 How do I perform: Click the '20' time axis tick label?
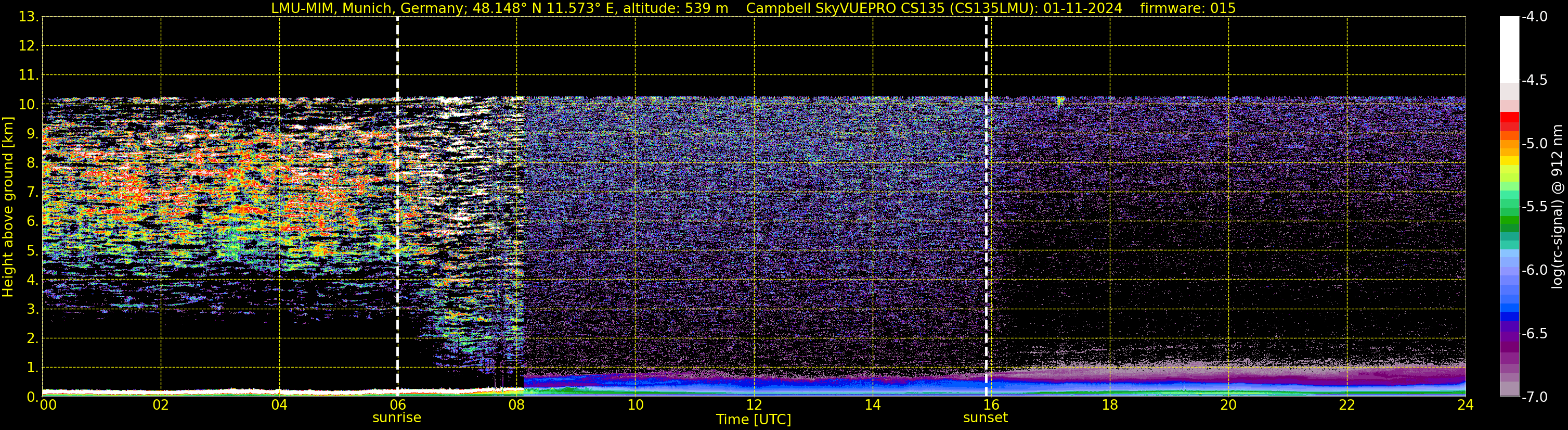click(x=1228, y=405)
